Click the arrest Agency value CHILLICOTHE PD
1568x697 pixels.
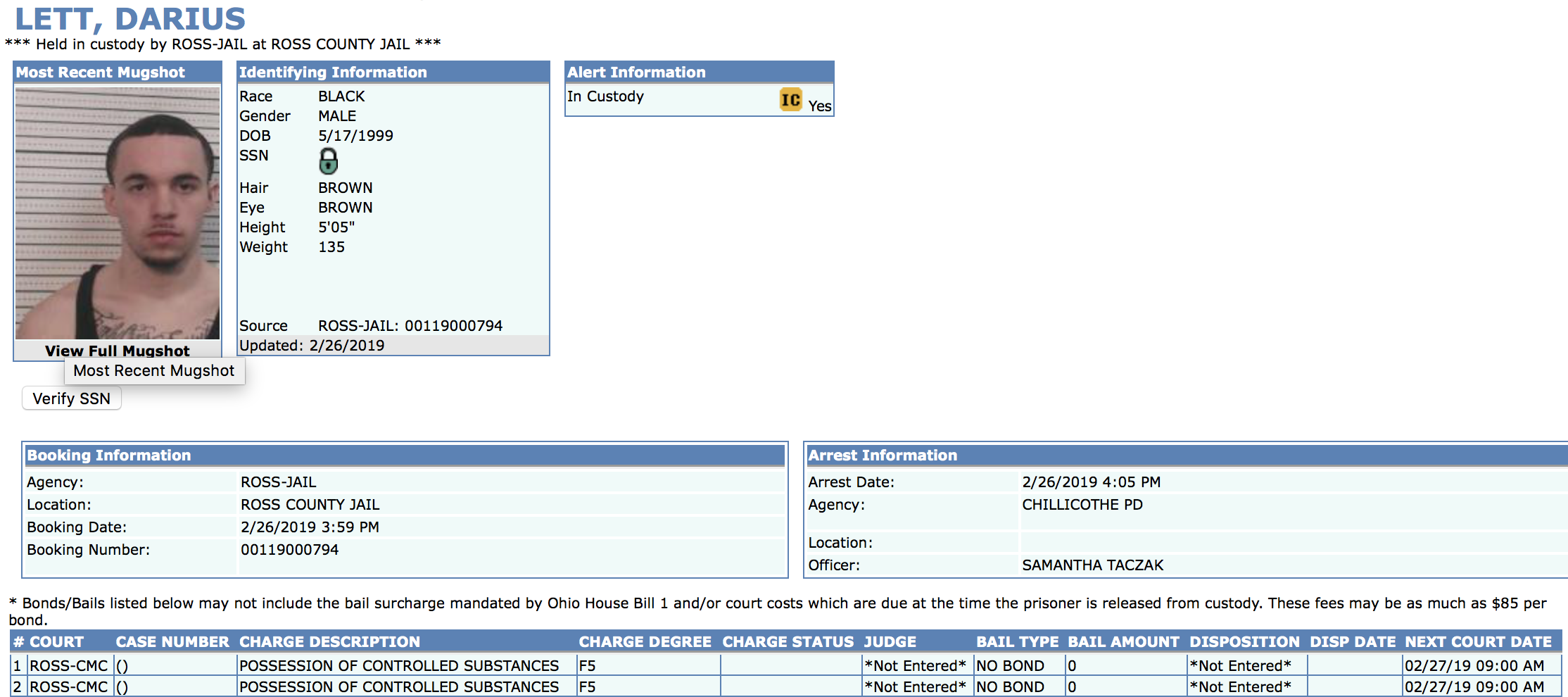coord(1082,504)
